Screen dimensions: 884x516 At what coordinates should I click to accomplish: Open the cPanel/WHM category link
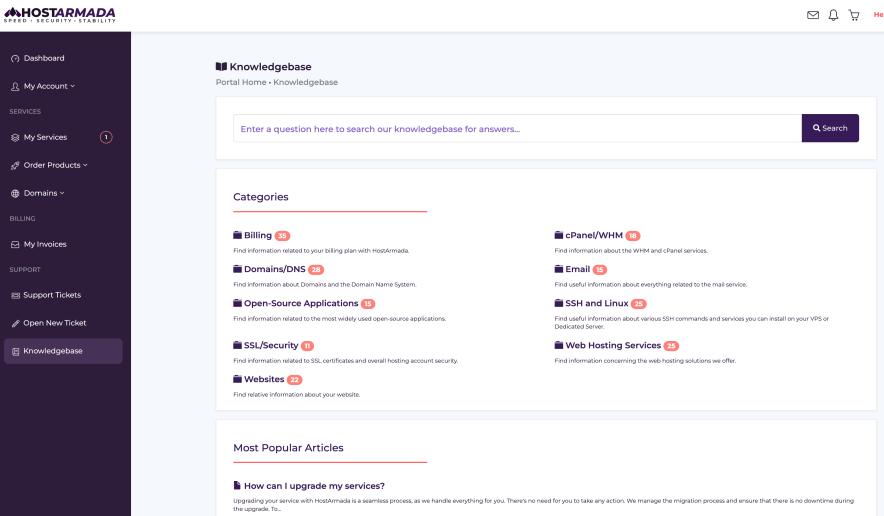pos(594,235)
